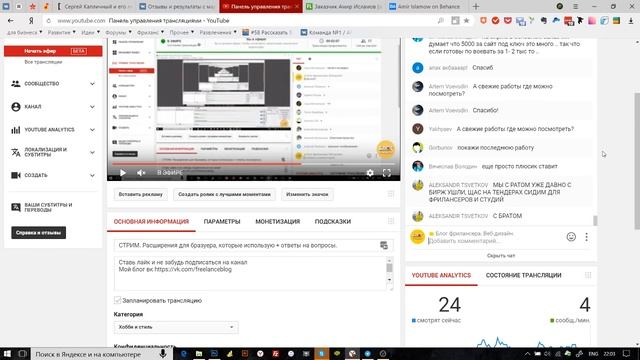Open Команда №1 bookmark
This screenshot has width=640, height=360.
click(326, 32)
